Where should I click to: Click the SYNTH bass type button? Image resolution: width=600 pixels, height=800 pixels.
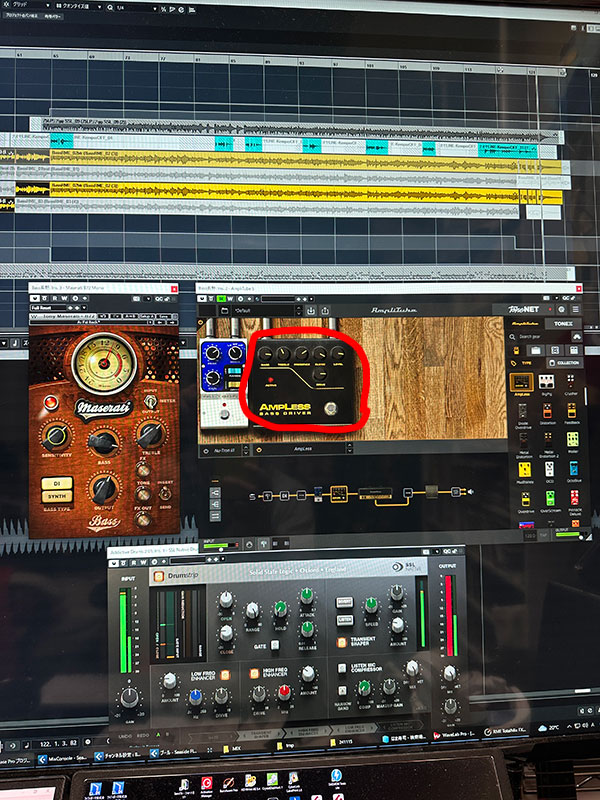tap(57, 496)
